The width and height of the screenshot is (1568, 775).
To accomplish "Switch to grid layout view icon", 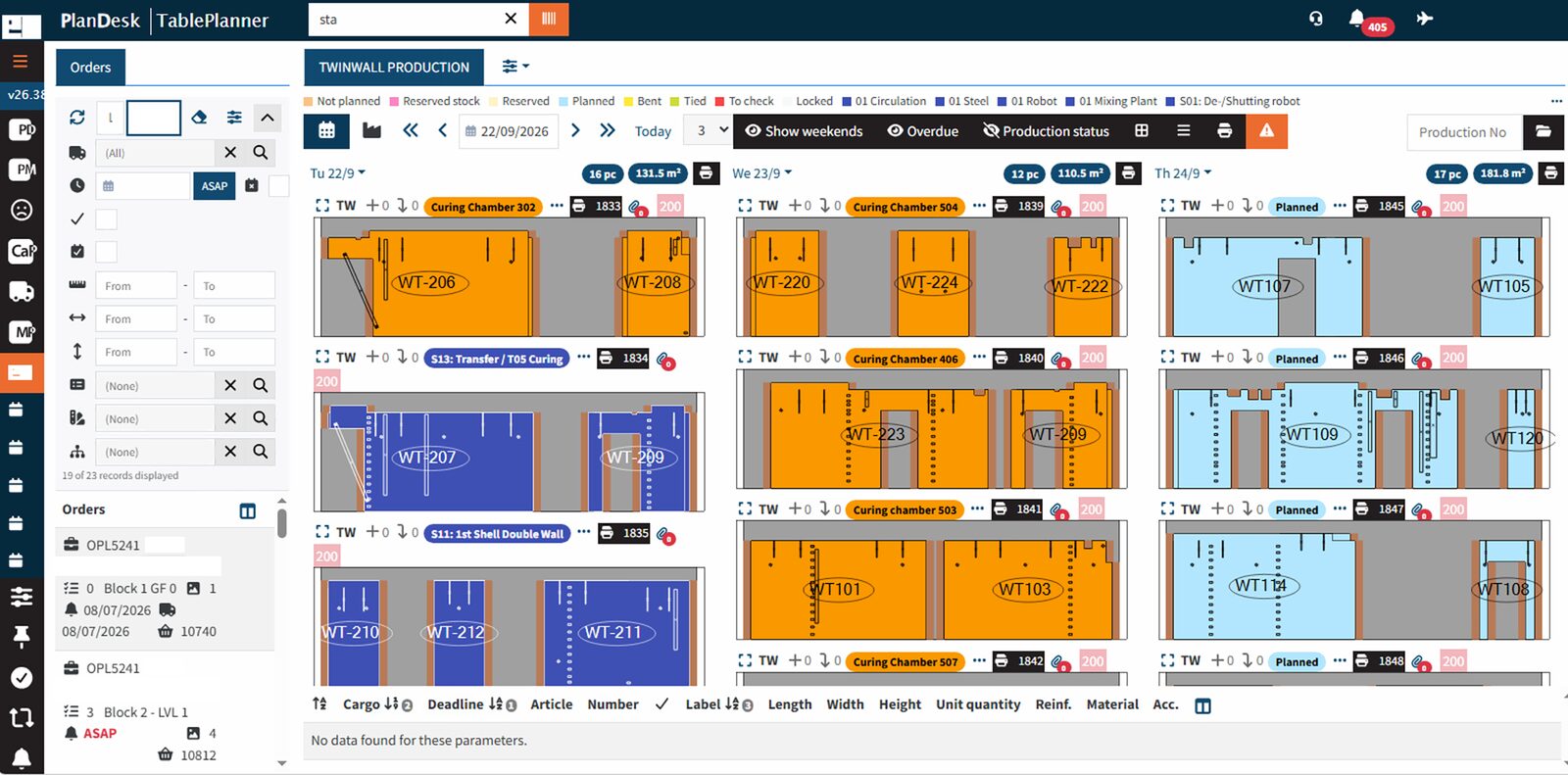I will coord(1142,130).
